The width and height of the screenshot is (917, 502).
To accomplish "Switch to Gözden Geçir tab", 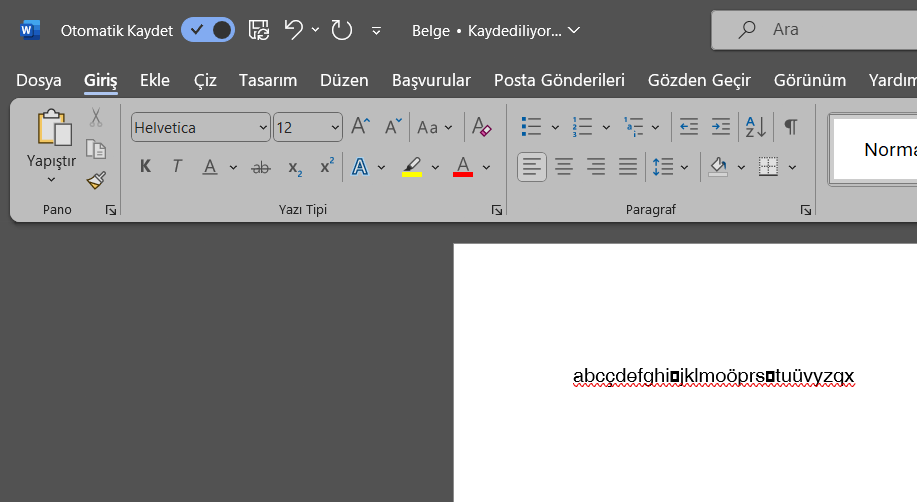I will click(x=699, y=80).
